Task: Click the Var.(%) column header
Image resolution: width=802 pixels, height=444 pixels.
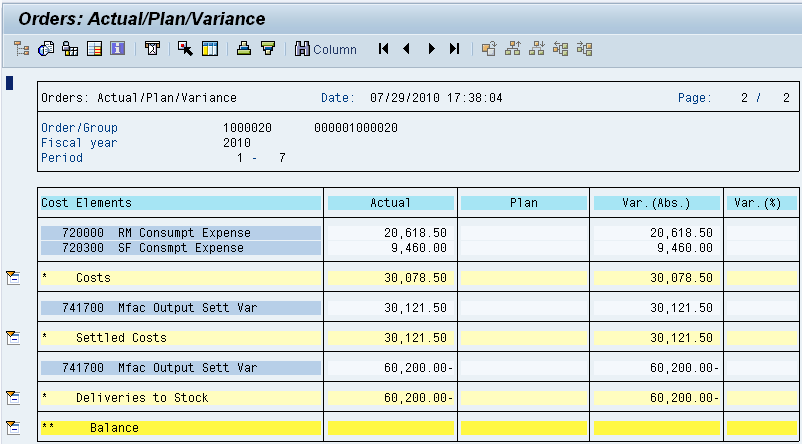Action: [x=762, y=203]
